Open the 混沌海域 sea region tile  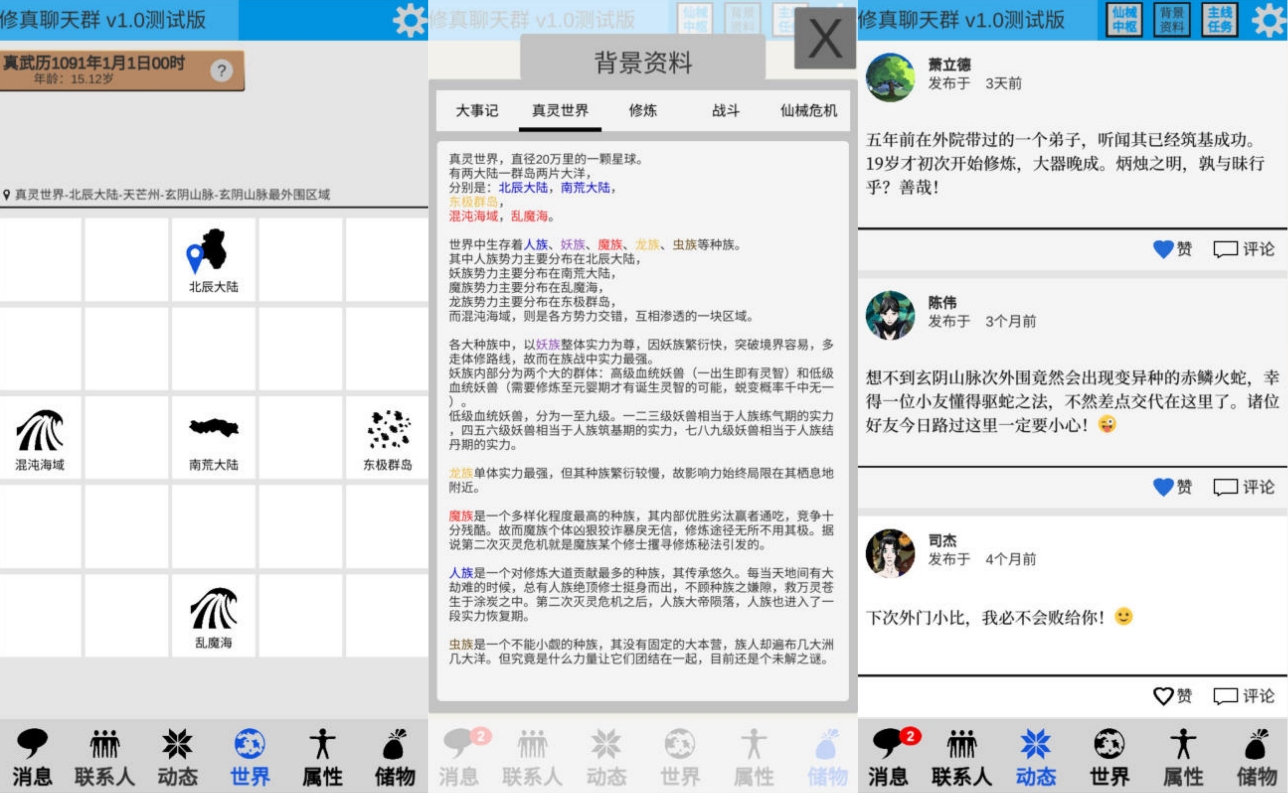point(40,438)
